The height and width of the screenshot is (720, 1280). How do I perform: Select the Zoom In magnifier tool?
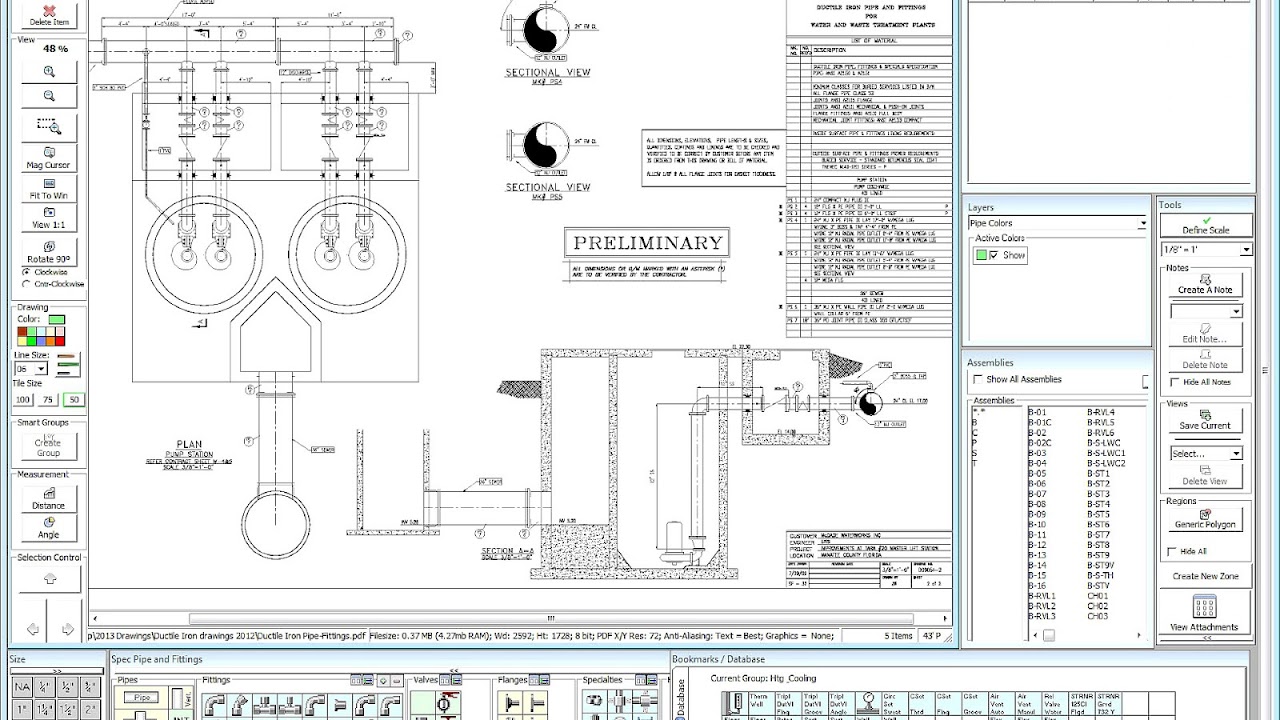click(x=48, y=73)
